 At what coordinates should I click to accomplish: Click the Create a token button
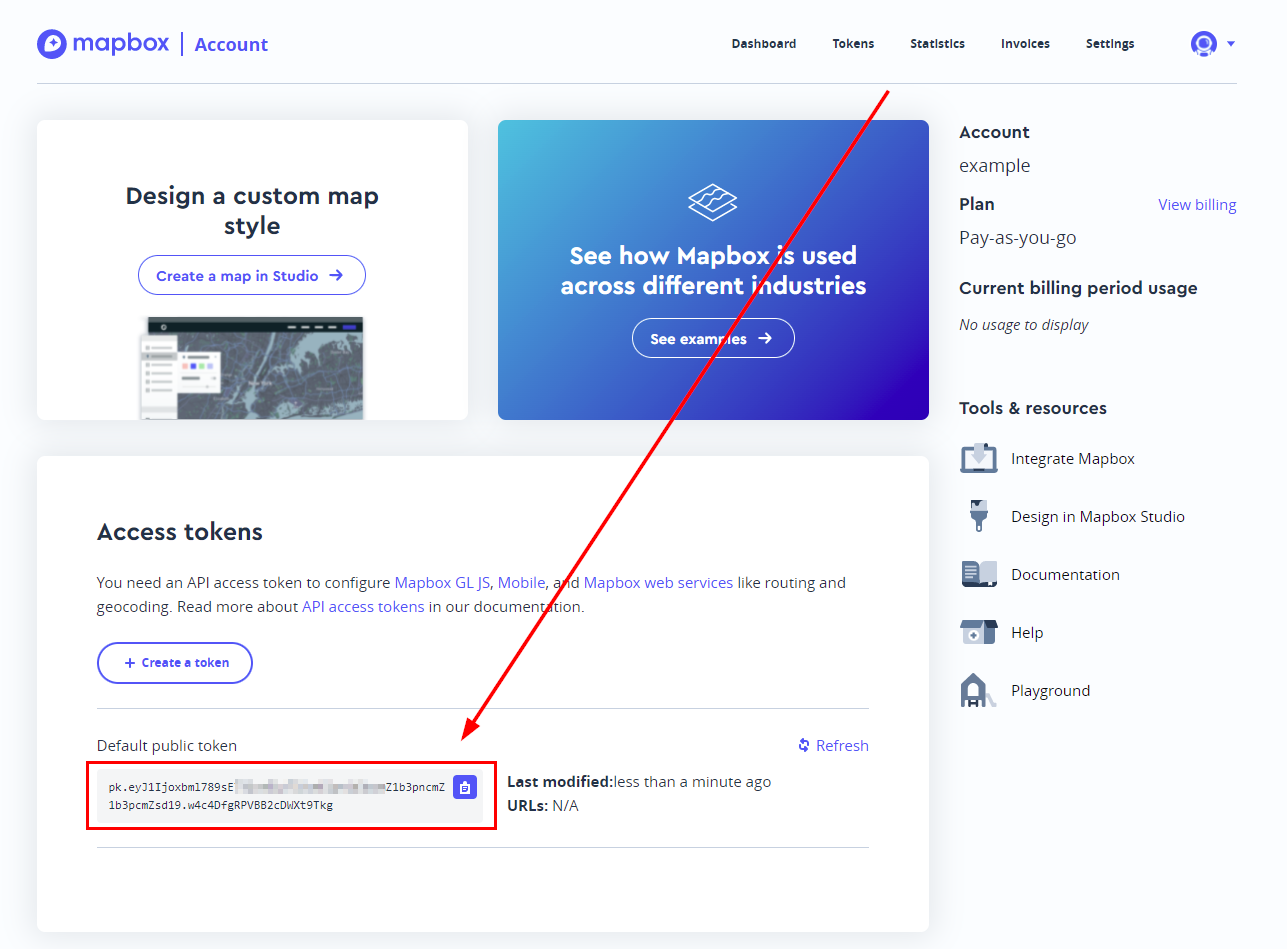coord(175,663)
